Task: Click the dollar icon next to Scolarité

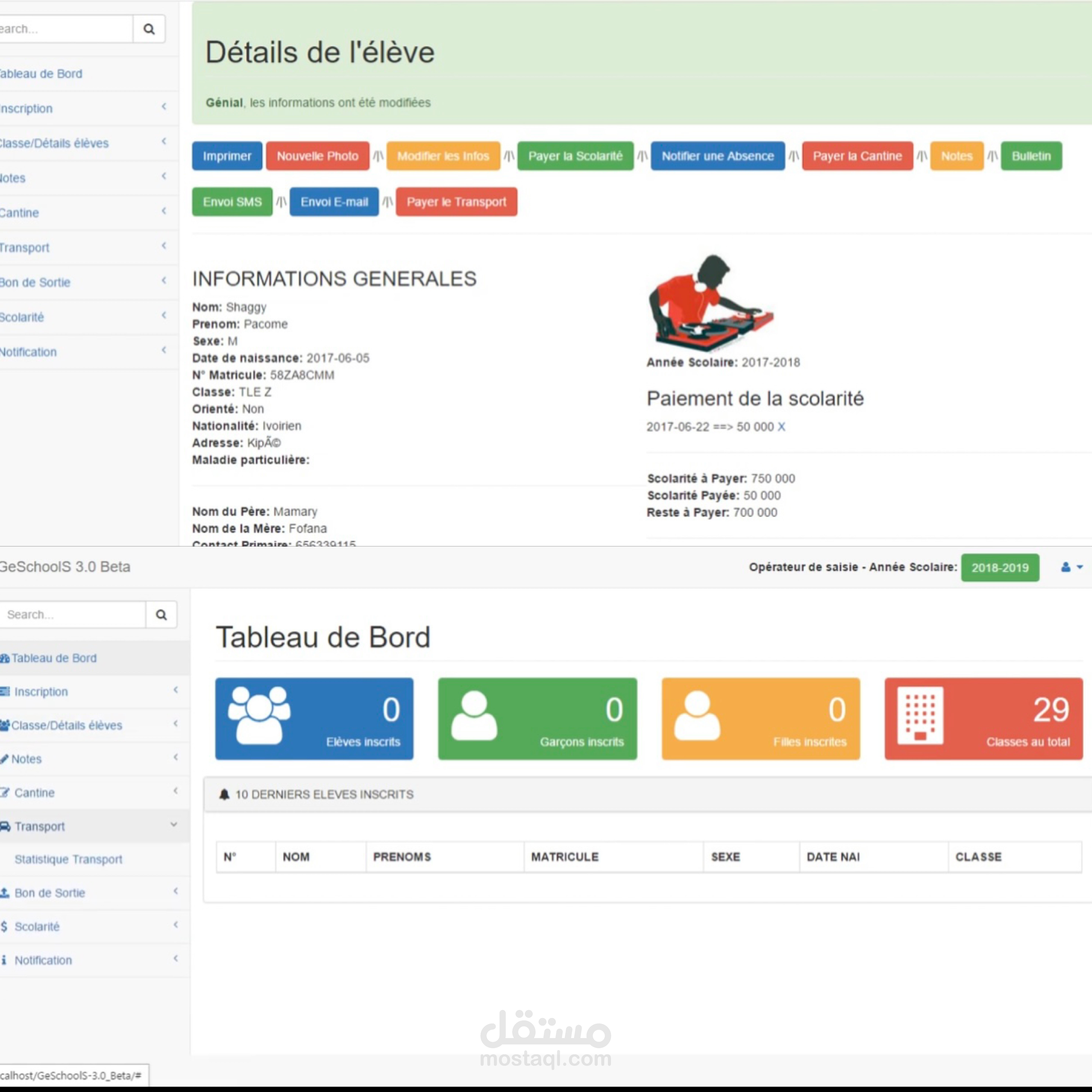Action: click(4, 926)
